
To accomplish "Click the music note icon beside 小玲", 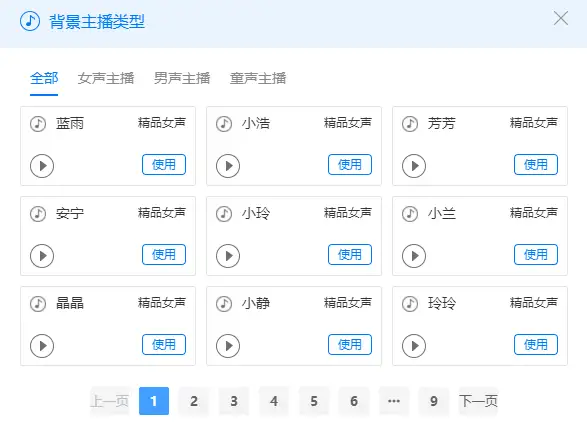I will [x=224, y=214].
